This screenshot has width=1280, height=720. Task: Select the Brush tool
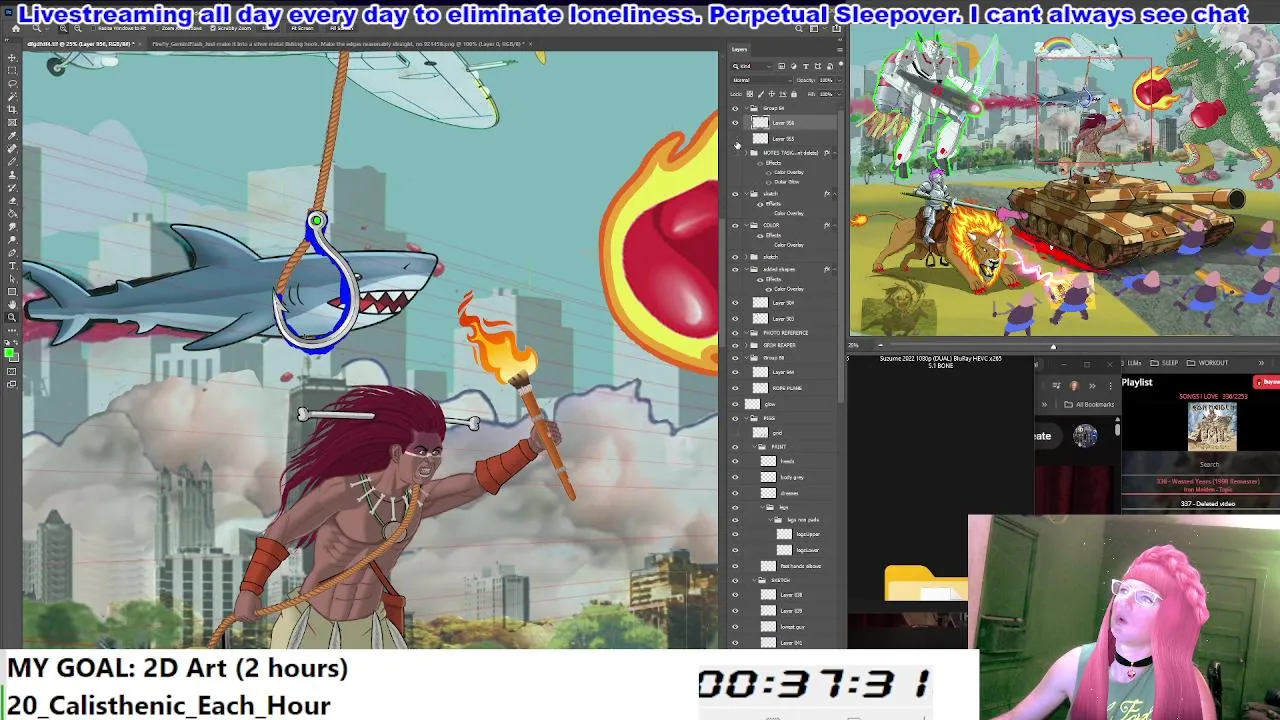tap(12, 161)
